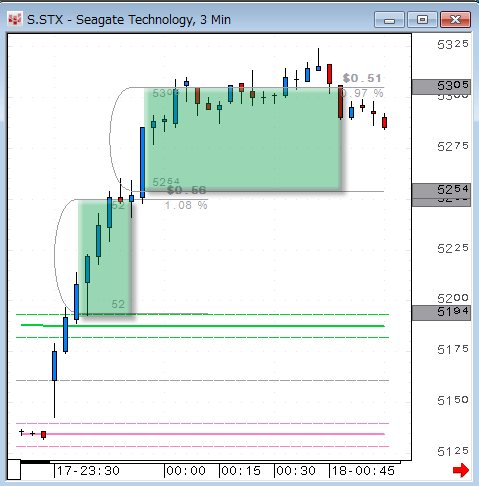Viewport: 479px width, 486px height.
Task: Click the 5275 price scale label
Action: click(453, 146)
